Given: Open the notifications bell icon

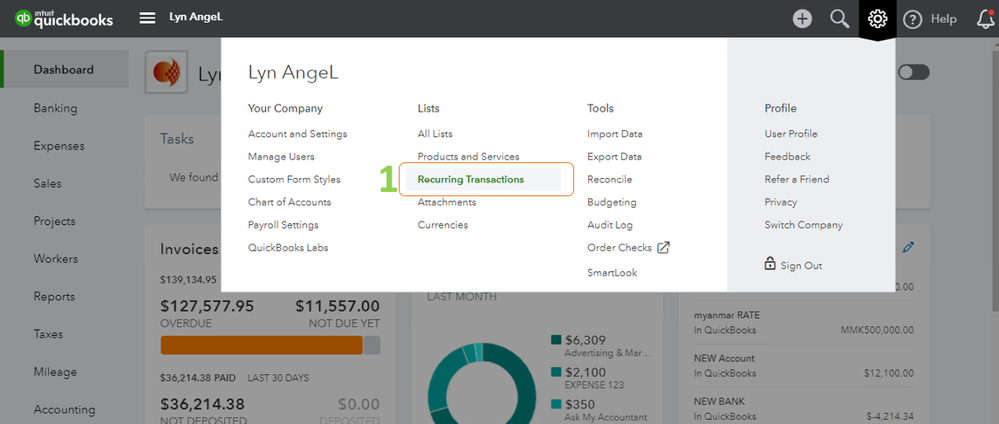Looking at the screenshot, I should (986, 19).
